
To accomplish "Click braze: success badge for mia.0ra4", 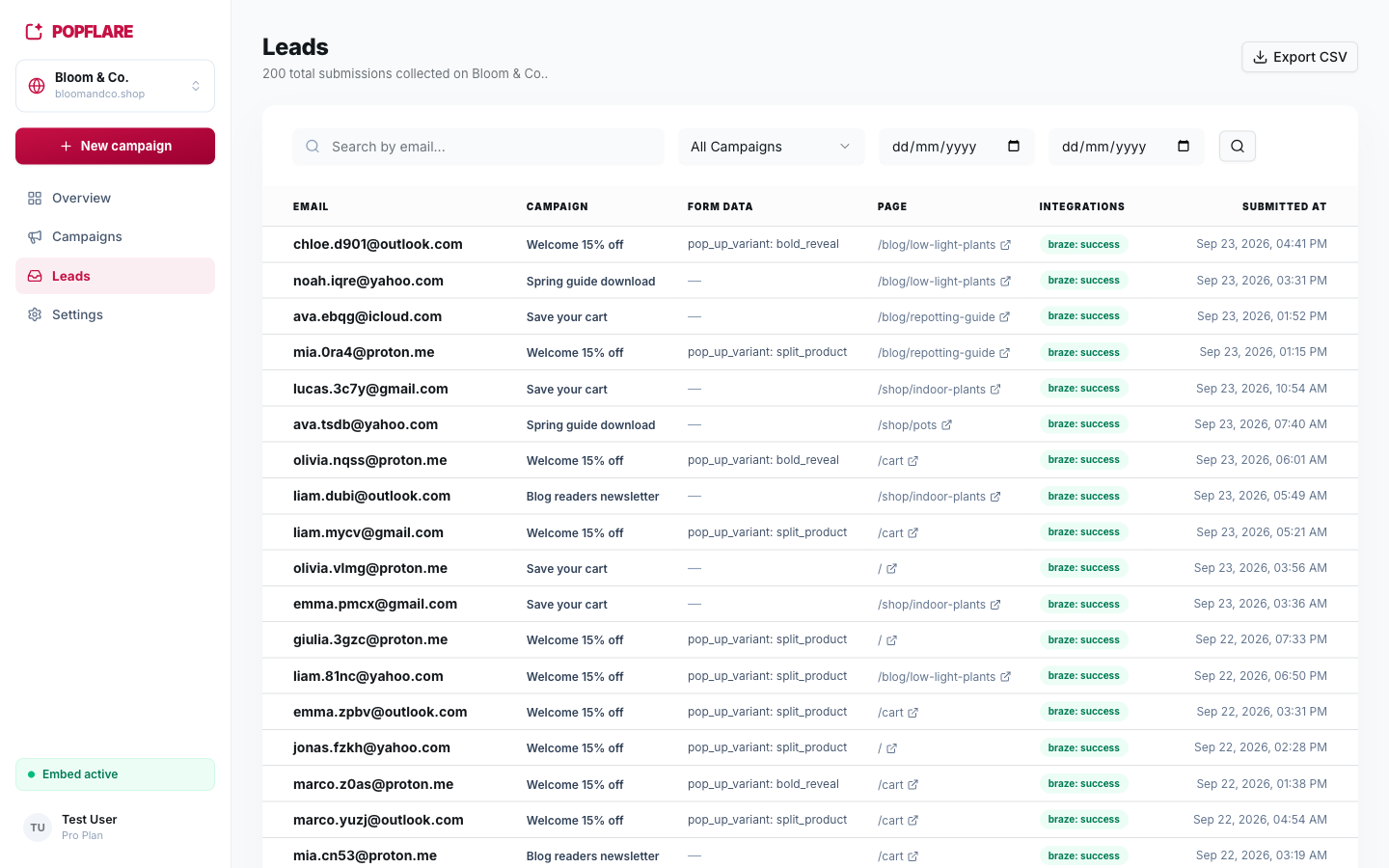I will [x=1084, y=353].
